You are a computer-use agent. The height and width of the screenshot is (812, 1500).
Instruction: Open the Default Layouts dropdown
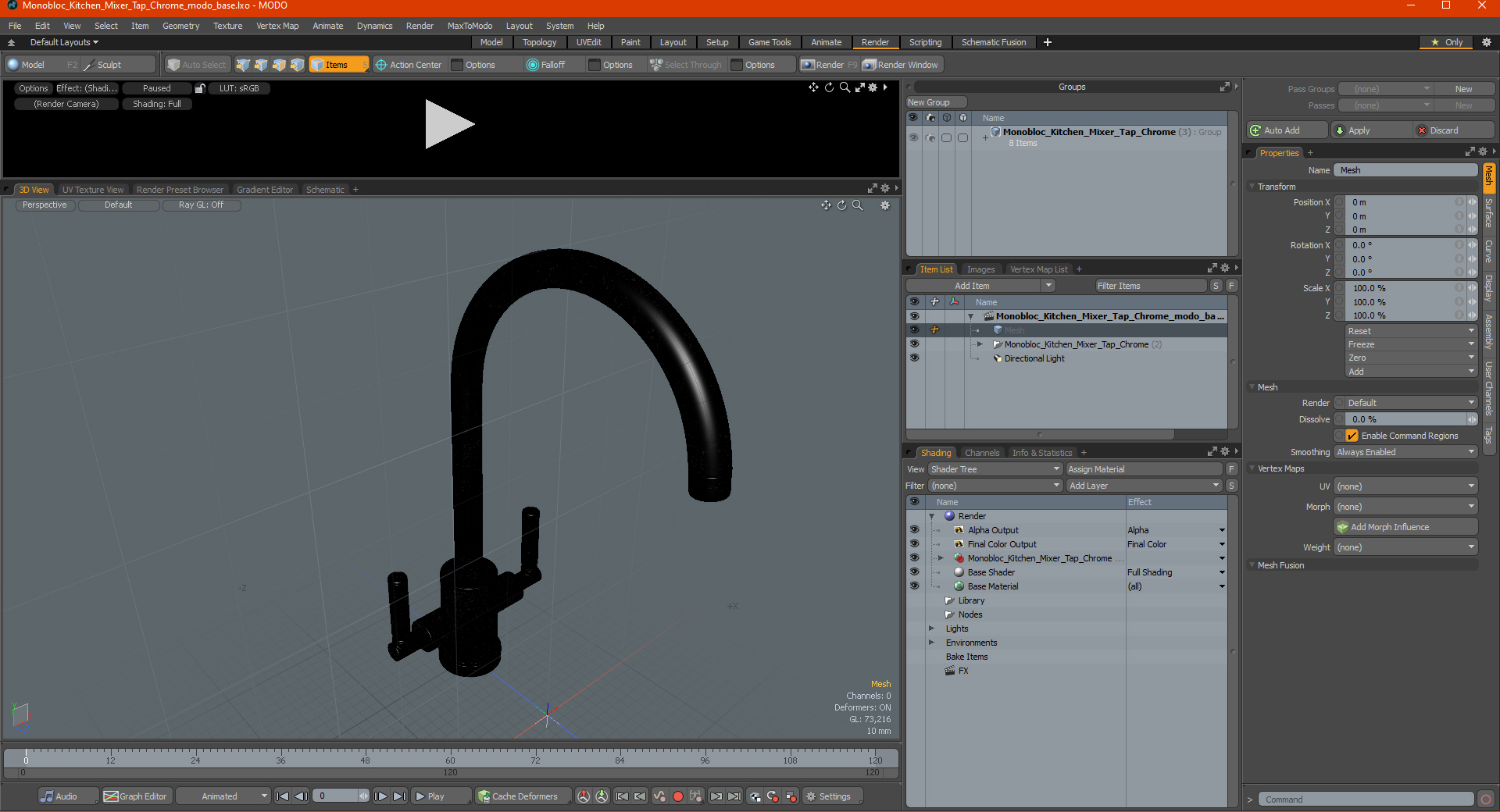64,42
